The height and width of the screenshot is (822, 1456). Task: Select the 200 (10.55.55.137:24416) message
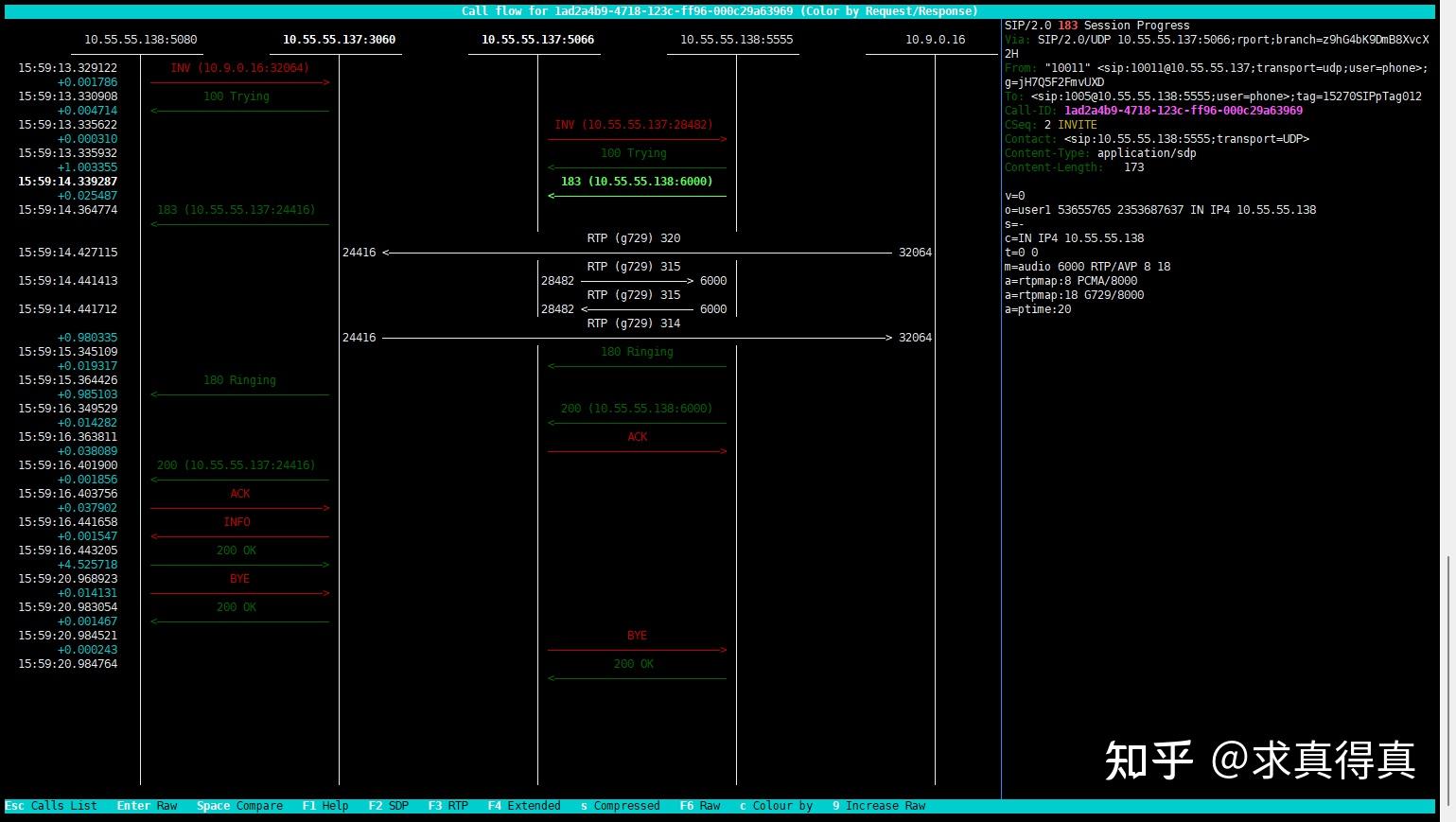click(x=237, y=465)
